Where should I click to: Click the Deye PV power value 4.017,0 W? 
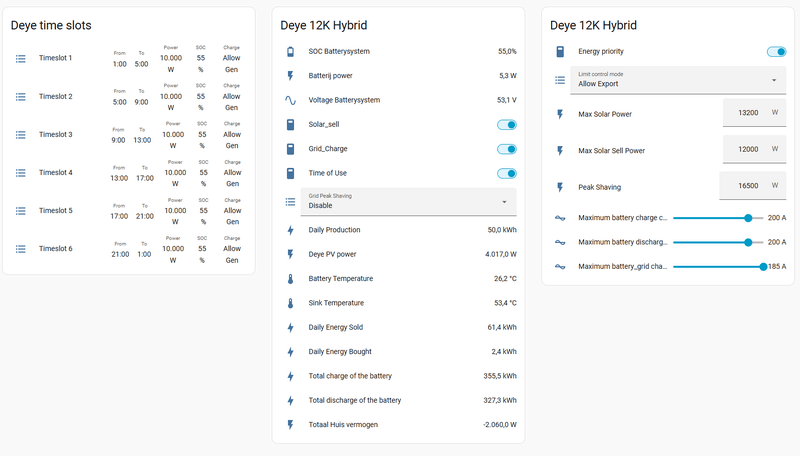click(501, 255)
